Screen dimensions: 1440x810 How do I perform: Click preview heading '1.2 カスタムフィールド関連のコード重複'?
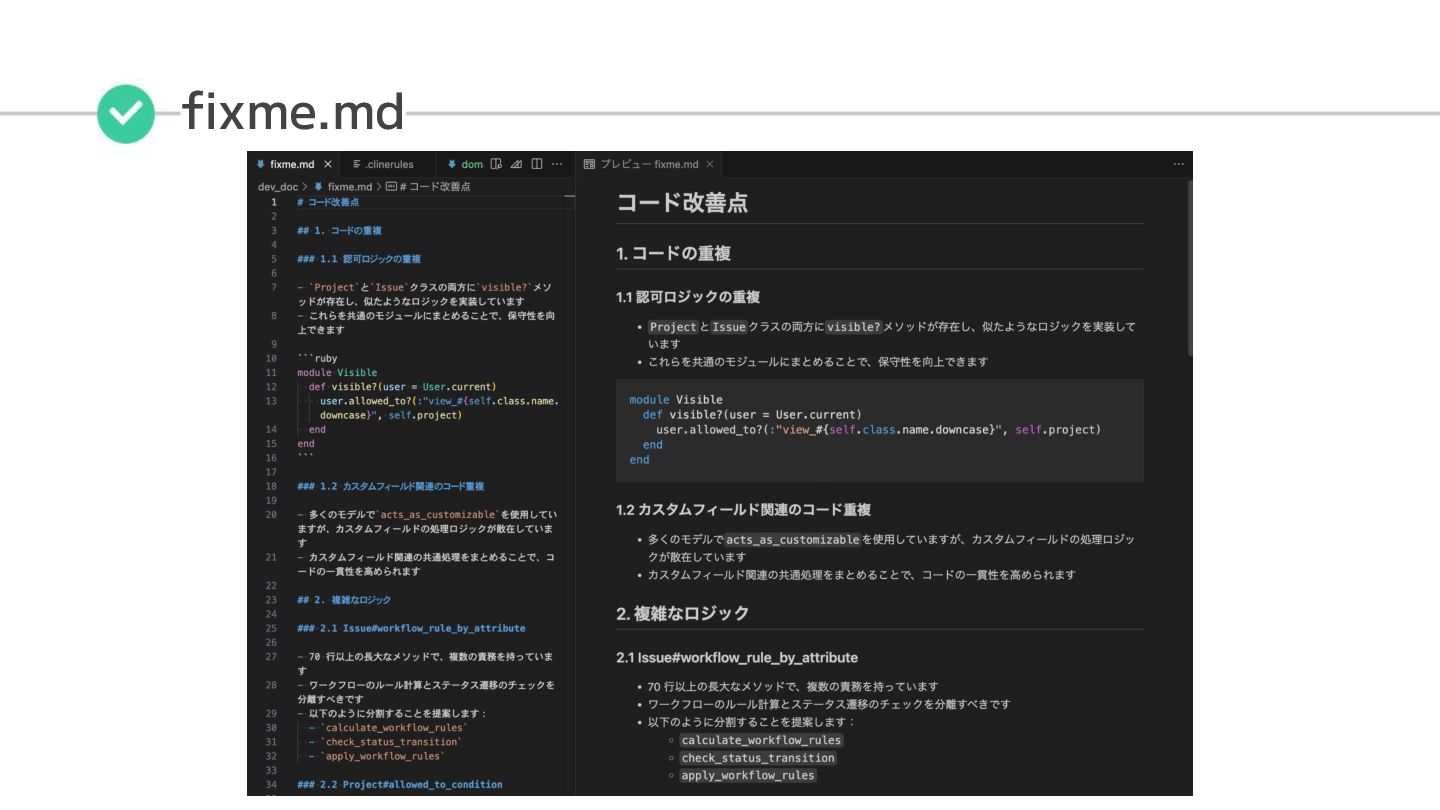pyautogui.click(x=743, y=509)
